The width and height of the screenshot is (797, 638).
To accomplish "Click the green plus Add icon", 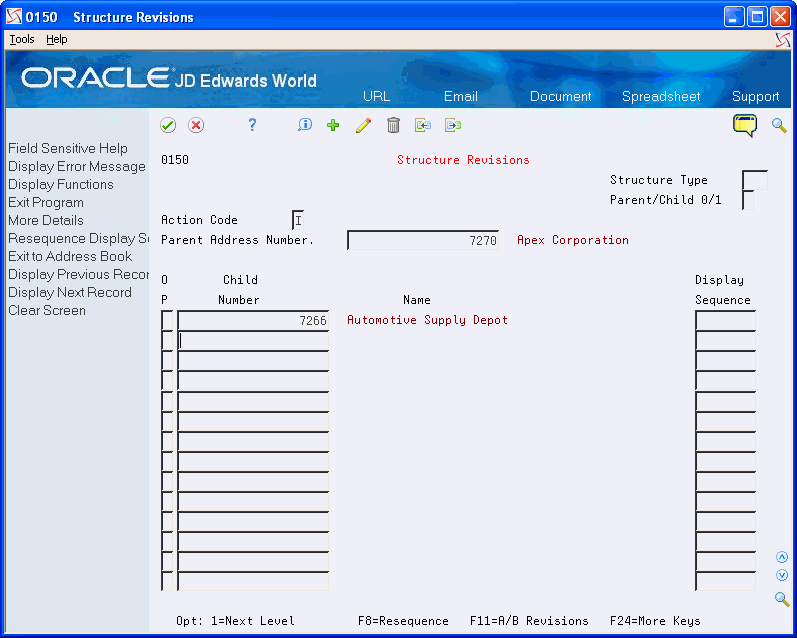I will pos(333,125).
